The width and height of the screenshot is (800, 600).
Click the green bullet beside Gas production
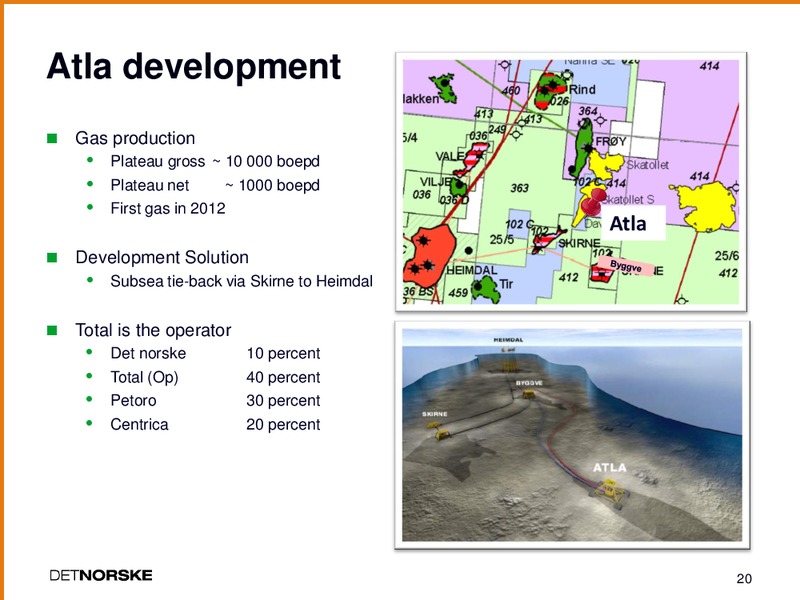(x=52, y=138)
